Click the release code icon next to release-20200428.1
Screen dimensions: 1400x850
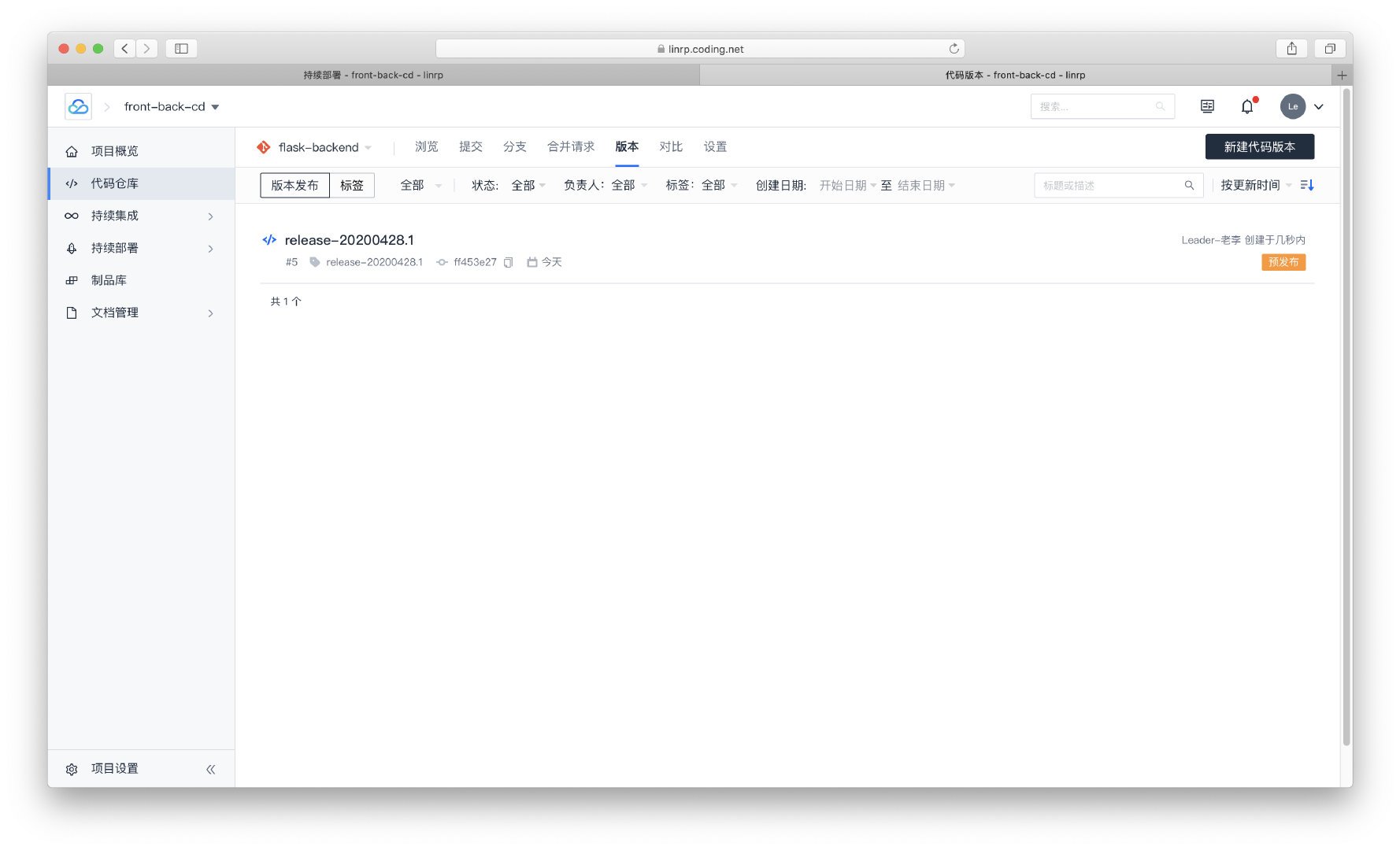(x=269, y=240)
